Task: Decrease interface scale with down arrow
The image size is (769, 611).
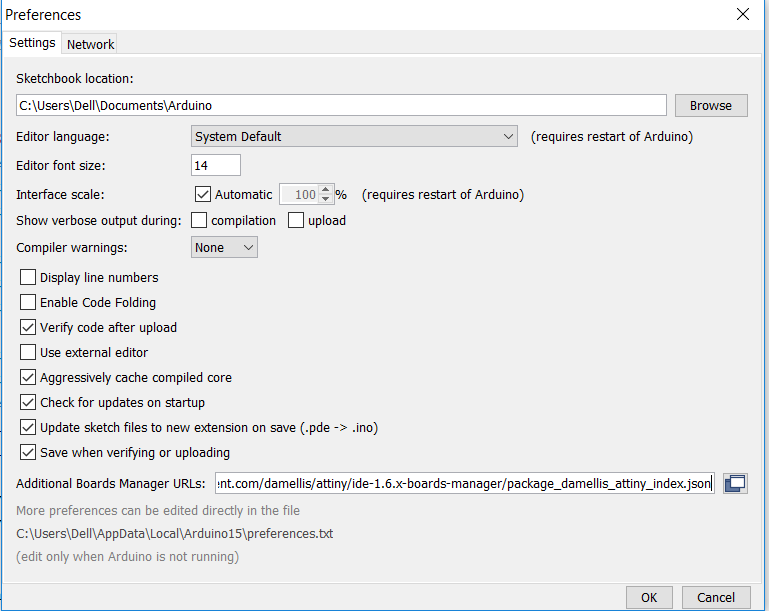Action: point(326,199)
